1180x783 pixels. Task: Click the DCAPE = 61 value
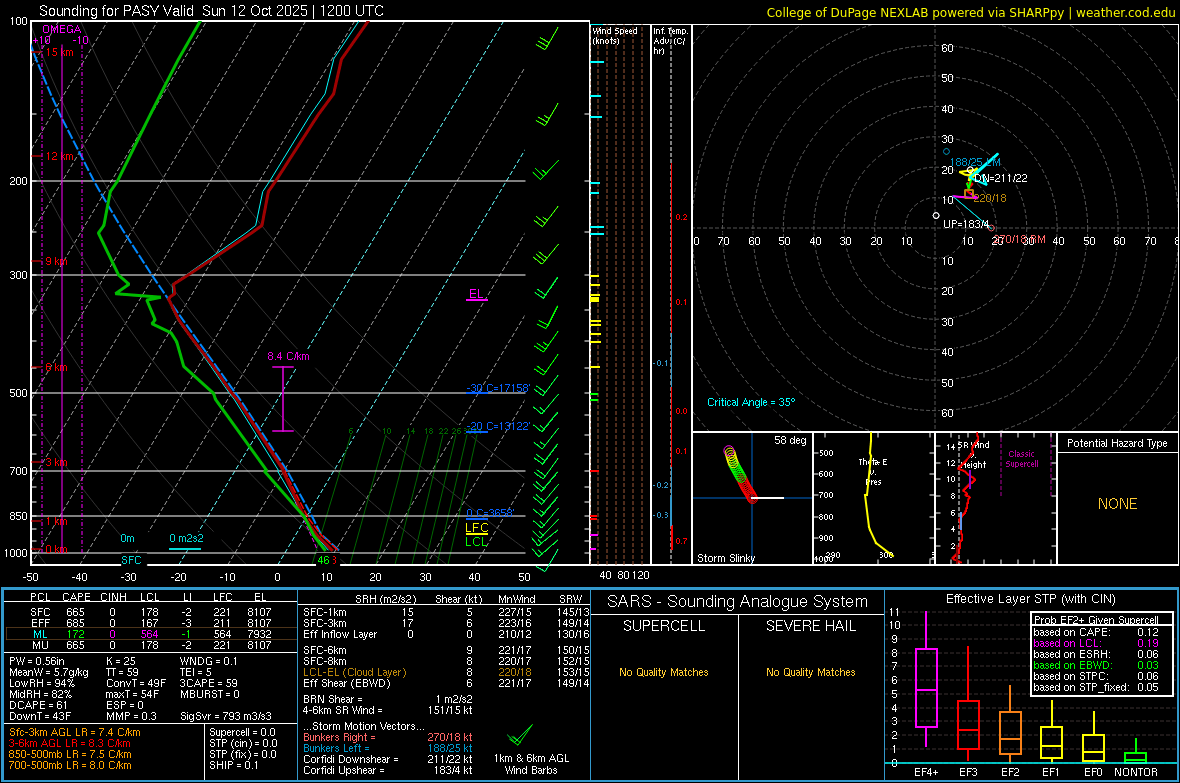(38, 705)
